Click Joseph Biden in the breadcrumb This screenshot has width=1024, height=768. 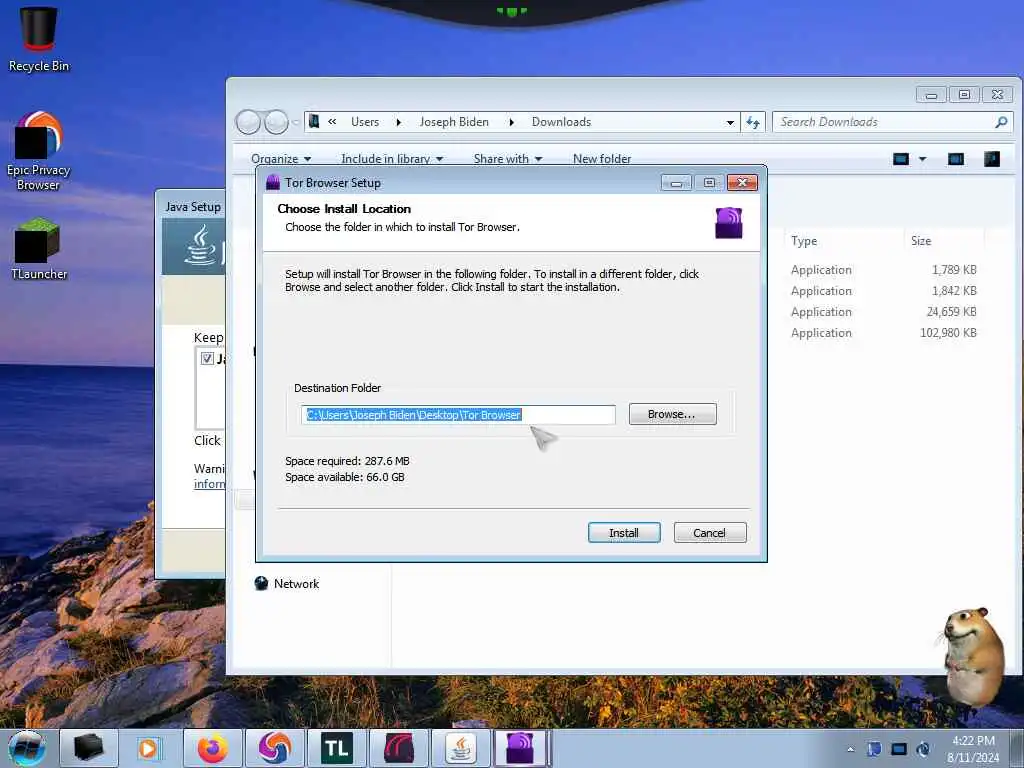(454, 122)
